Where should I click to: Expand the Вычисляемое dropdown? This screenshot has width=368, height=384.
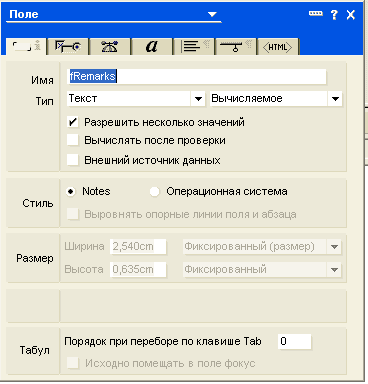click(335, 99)
